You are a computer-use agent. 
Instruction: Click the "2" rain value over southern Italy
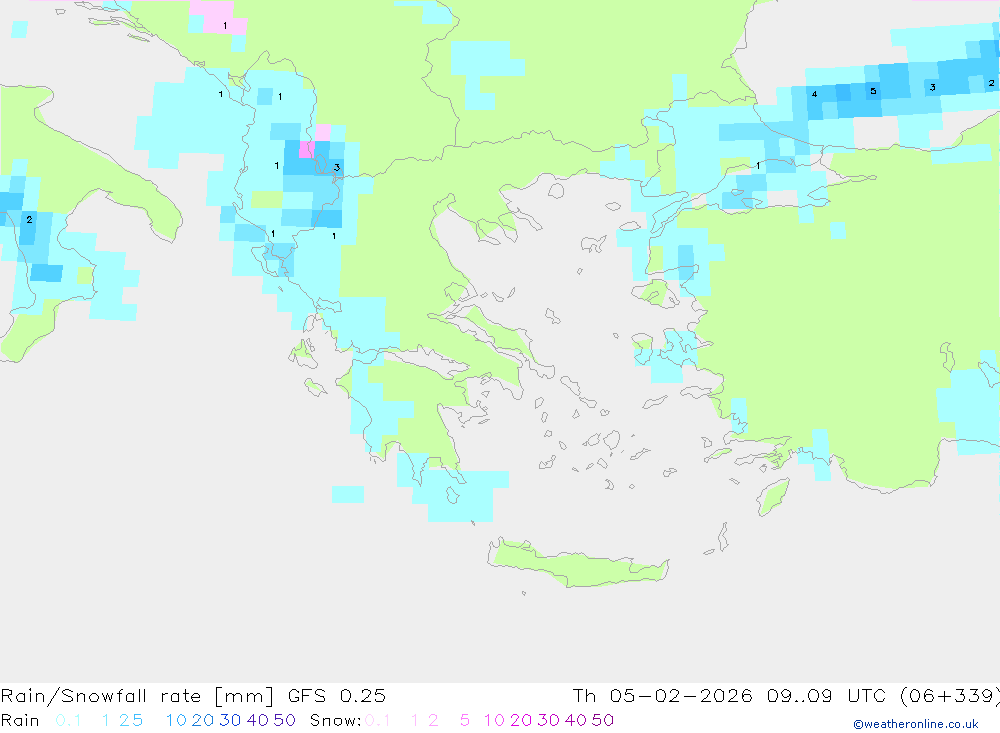click(x=29, y=219)
